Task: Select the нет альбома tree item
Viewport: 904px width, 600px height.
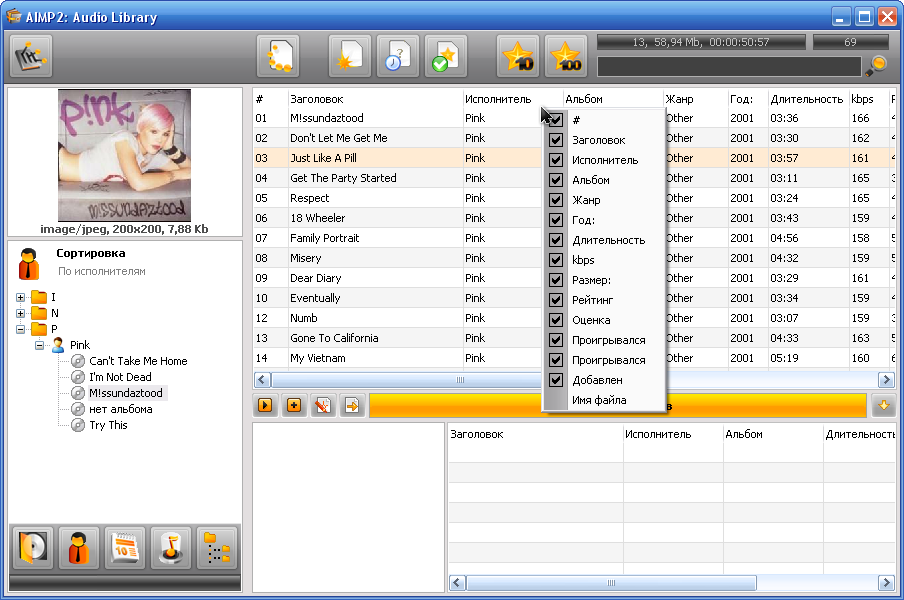Action: (x=120, y=409)
